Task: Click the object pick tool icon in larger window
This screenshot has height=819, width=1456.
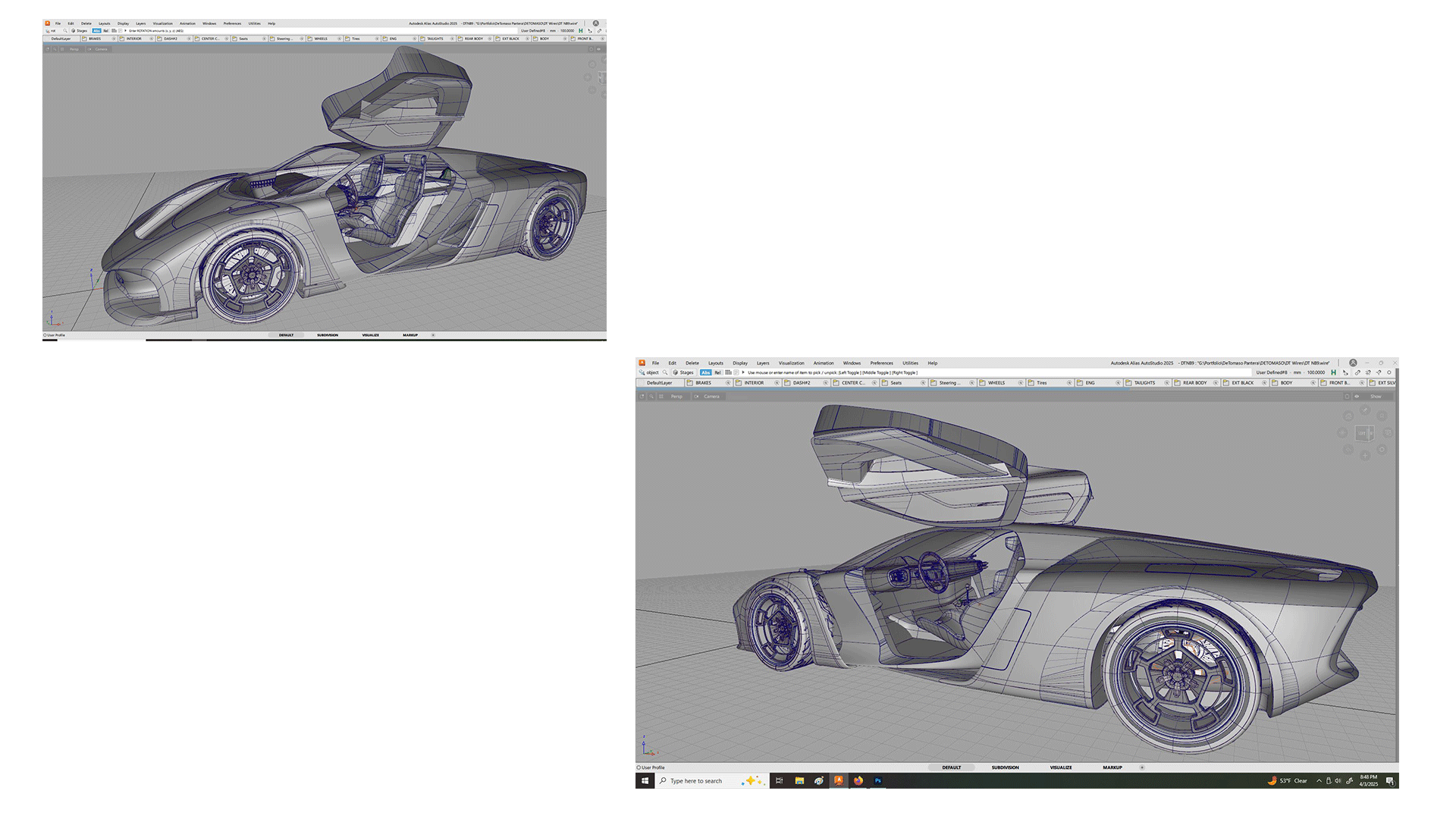Action: click(x=642, y=372)
